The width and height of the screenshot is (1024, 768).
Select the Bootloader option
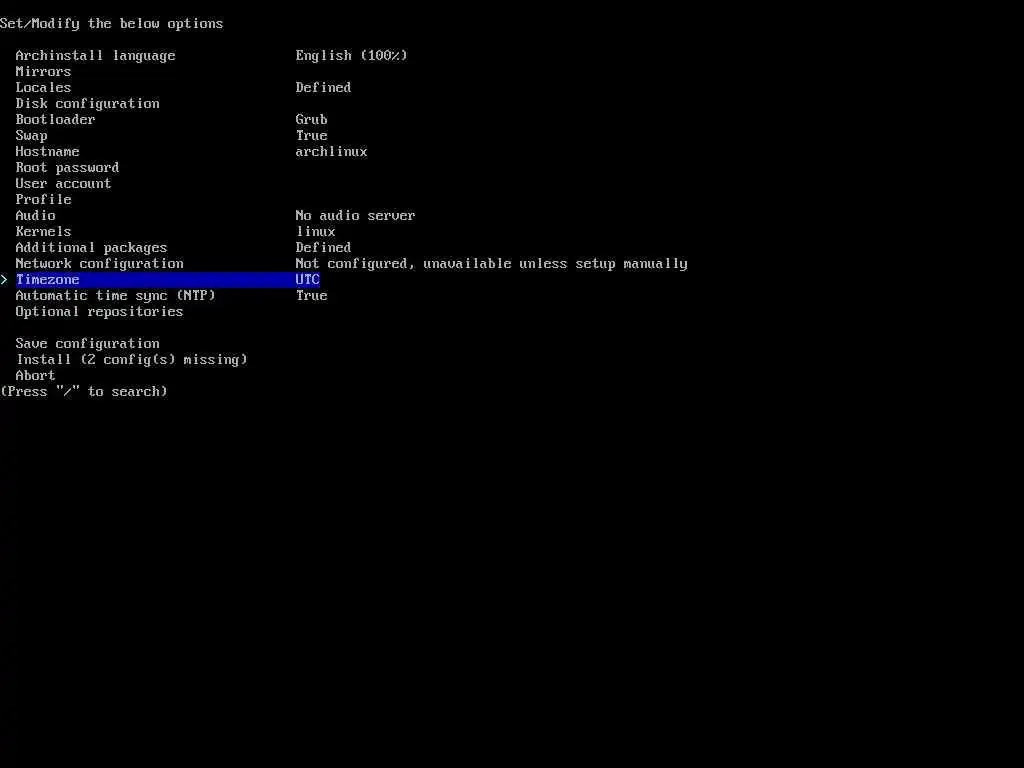pos(56,120)
